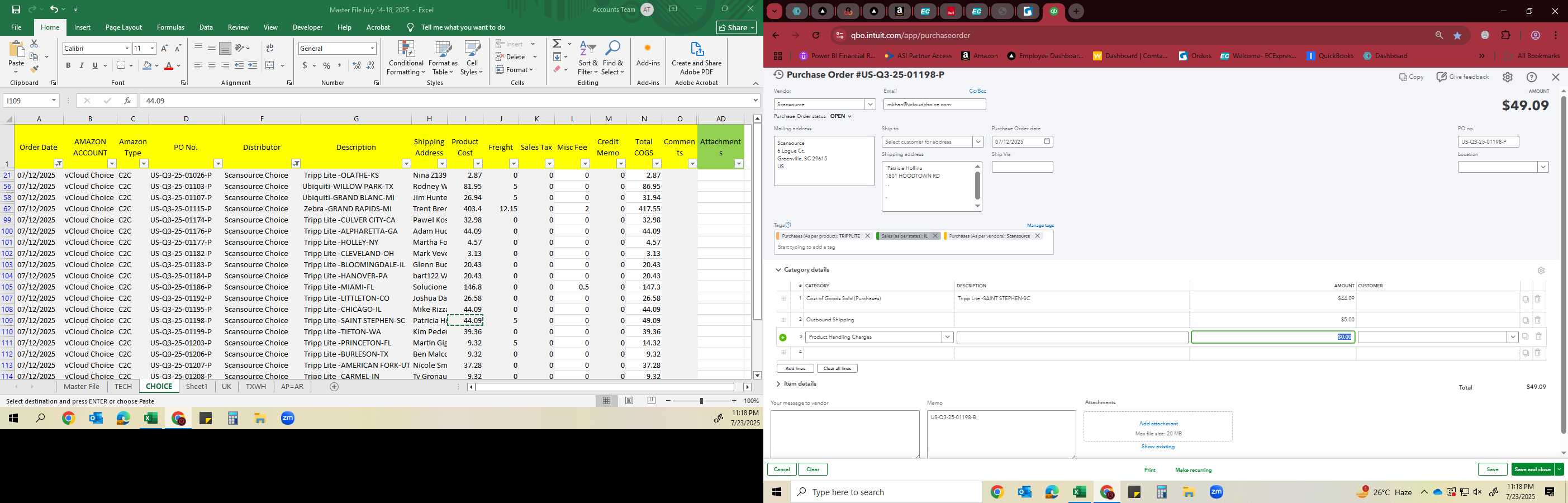This screenshot has width=1568, height=503.
Task: Open the Formulas ribbon tab
Action: pyautogui.click(x=170, y=27)
